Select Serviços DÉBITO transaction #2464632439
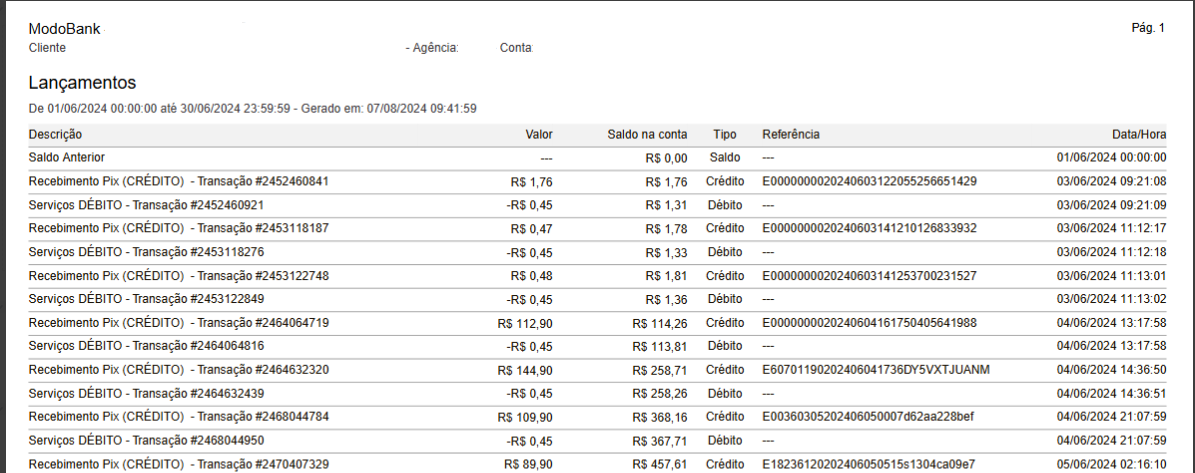1195x473 pixels. 146,393
